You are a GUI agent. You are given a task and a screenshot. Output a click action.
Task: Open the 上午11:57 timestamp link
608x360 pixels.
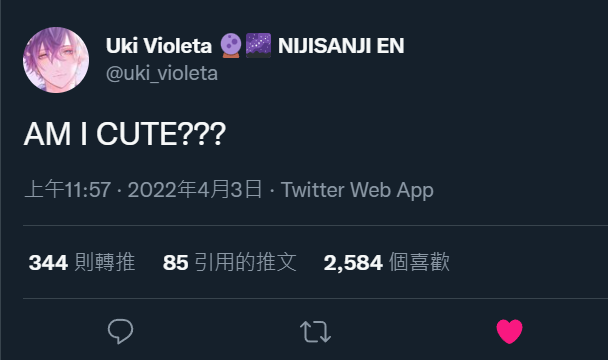[x=67, y=190]
